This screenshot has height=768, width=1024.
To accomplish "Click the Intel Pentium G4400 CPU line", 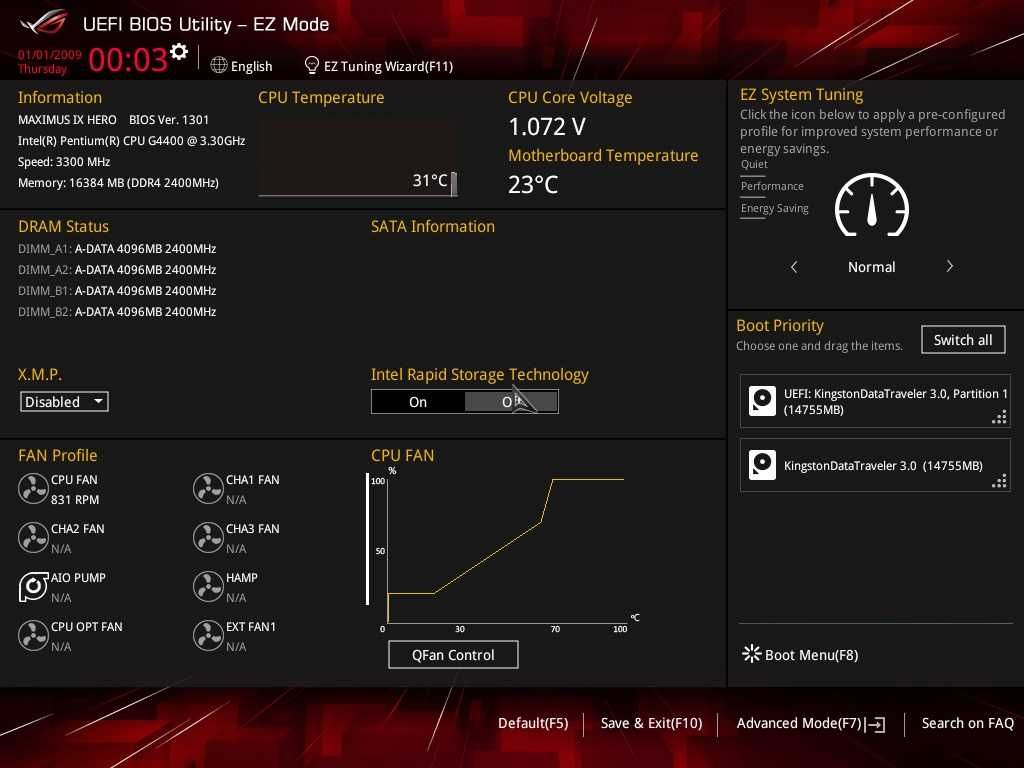I will tap(131, 141).
